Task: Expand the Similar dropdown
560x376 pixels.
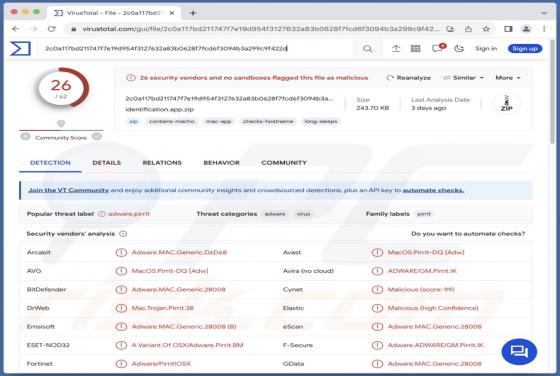Action: coord(463,78)
